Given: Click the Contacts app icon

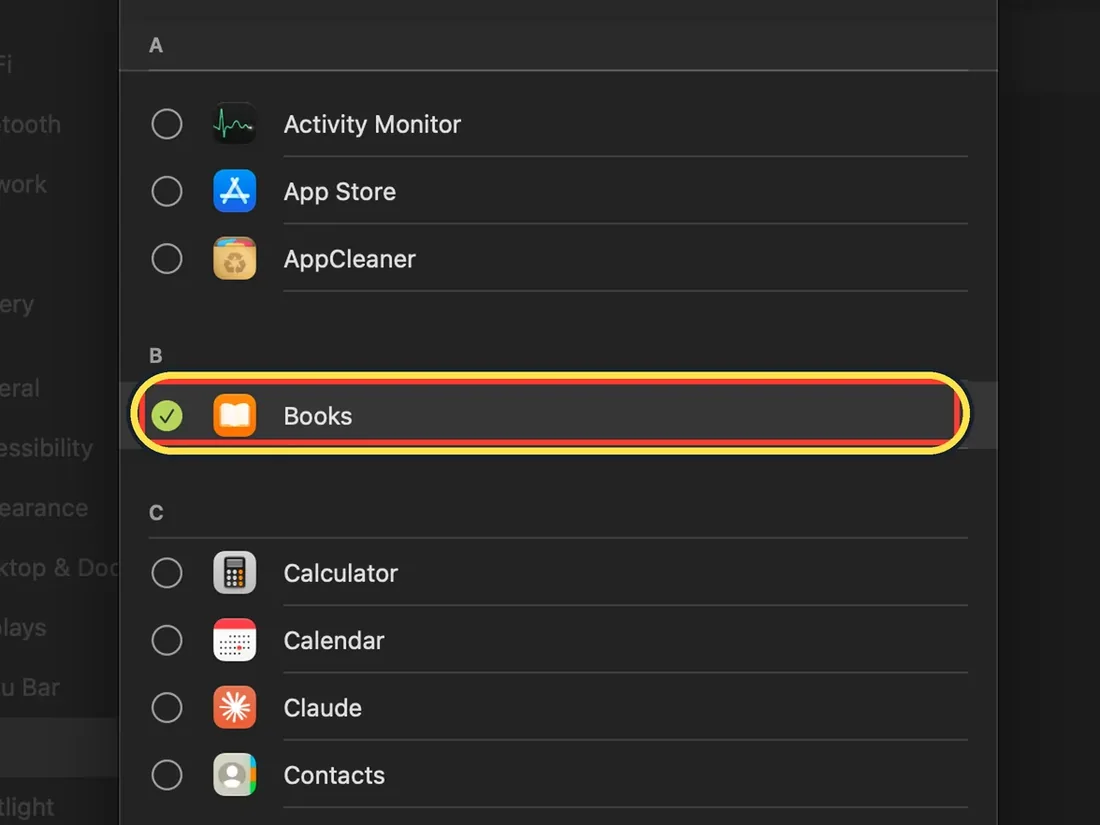Looking at the screenshot, I should (x=234, y=775).
